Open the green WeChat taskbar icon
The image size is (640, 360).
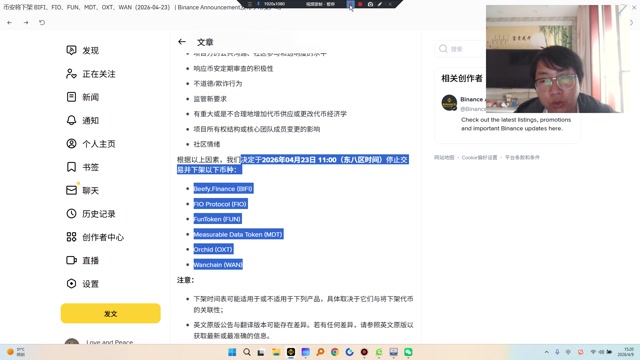click(408, 352)
